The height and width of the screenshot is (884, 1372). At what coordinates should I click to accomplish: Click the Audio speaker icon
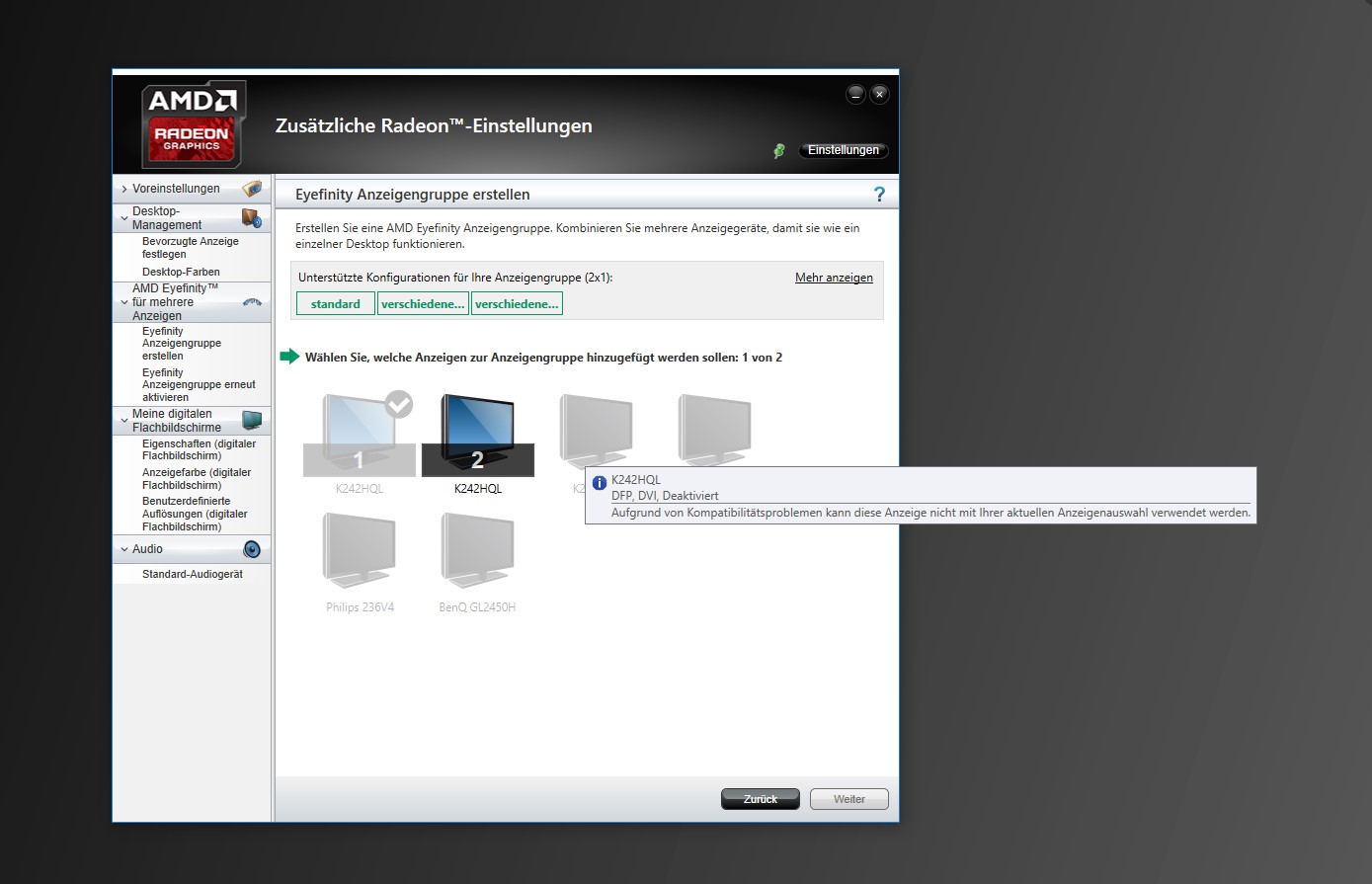252,549
